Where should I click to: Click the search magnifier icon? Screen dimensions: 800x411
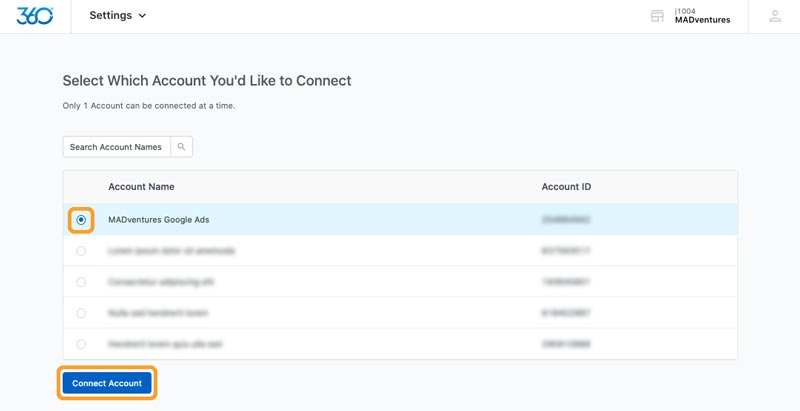pyautogui.click(x=181, y=147)
